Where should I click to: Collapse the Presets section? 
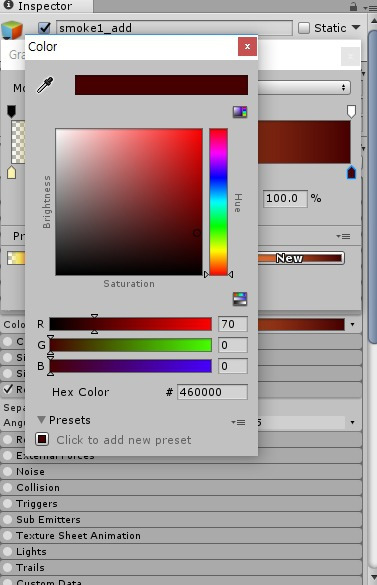tap(41, 420)
